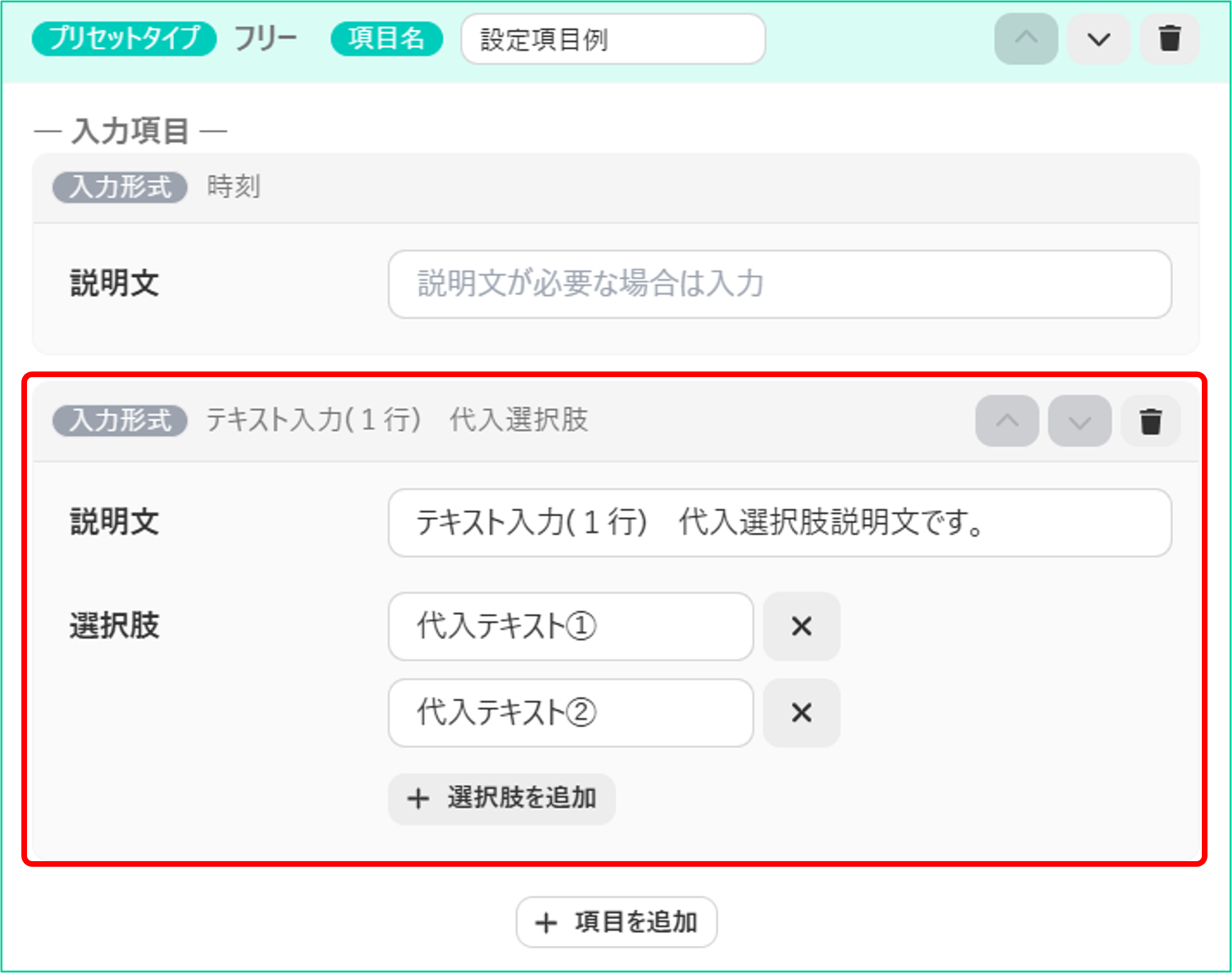Remove the 代入テキスト① choice
This screenshot has width=1232, height=973.
802,626
